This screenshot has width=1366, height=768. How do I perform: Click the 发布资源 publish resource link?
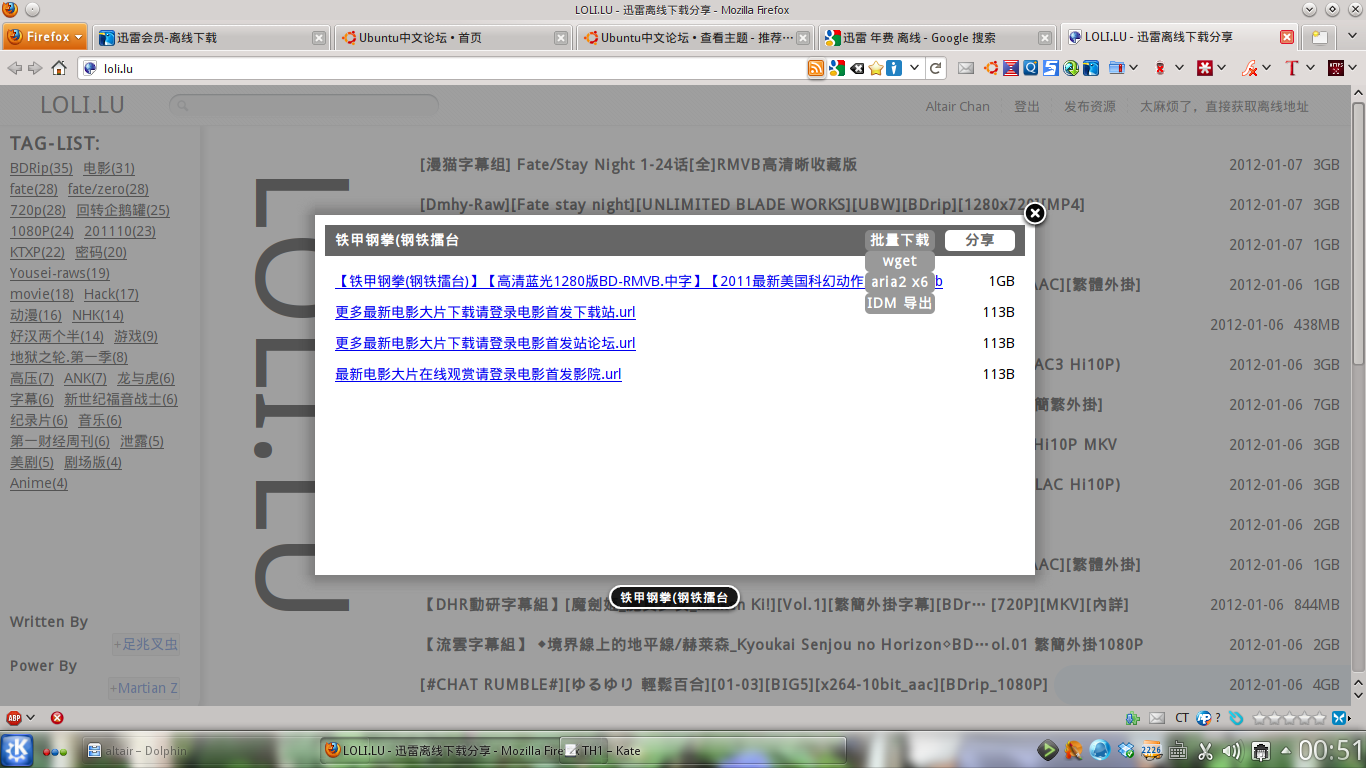coord(1090,106)
